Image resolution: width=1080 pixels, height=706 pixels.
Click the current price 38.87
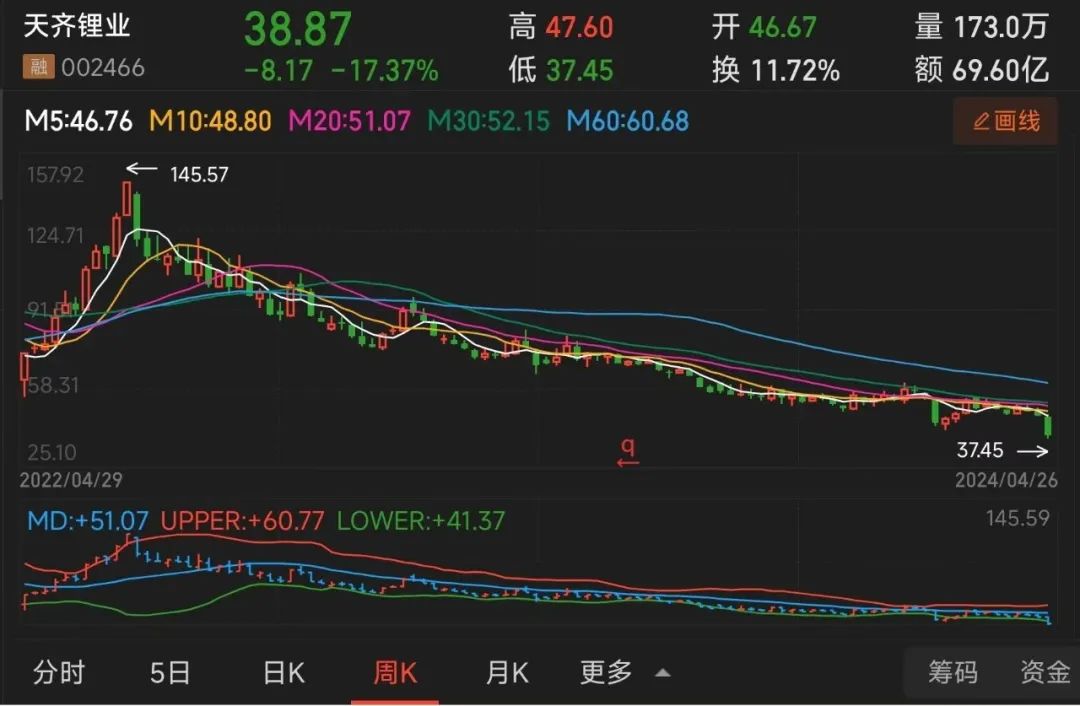pos(298,29)
